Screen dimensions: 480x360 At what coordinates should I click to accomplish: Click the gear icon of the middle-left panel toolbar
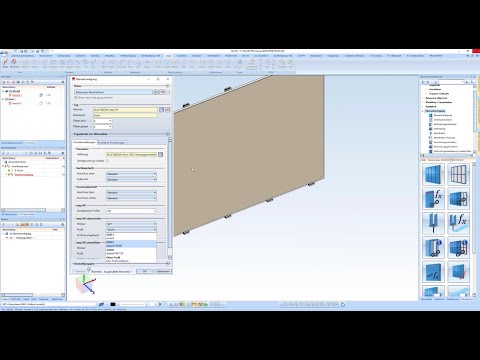[x=63, y=153]
